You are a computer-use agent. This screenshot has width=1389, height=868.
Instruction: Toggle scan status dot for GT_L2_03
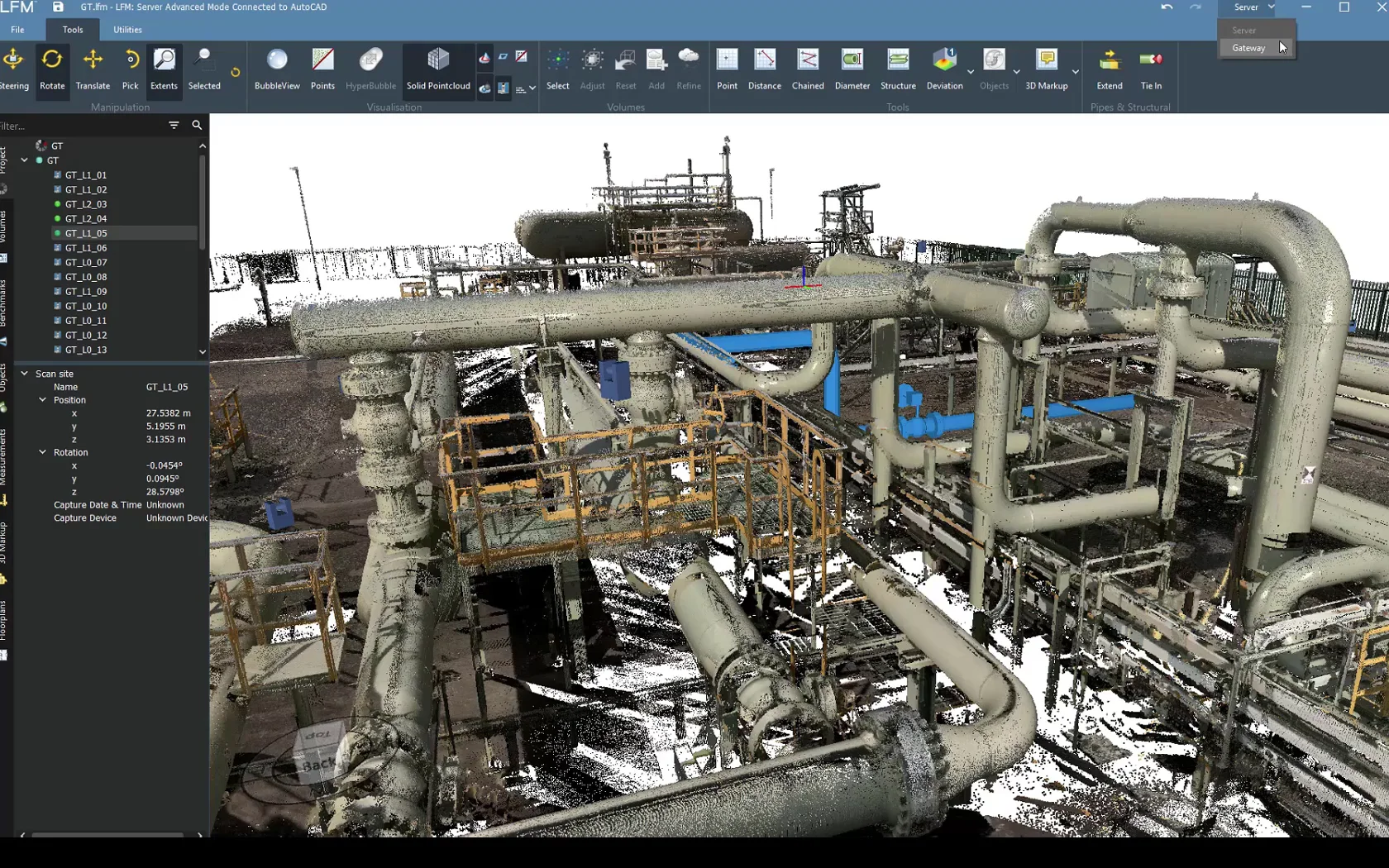click(x=58, y=204)
